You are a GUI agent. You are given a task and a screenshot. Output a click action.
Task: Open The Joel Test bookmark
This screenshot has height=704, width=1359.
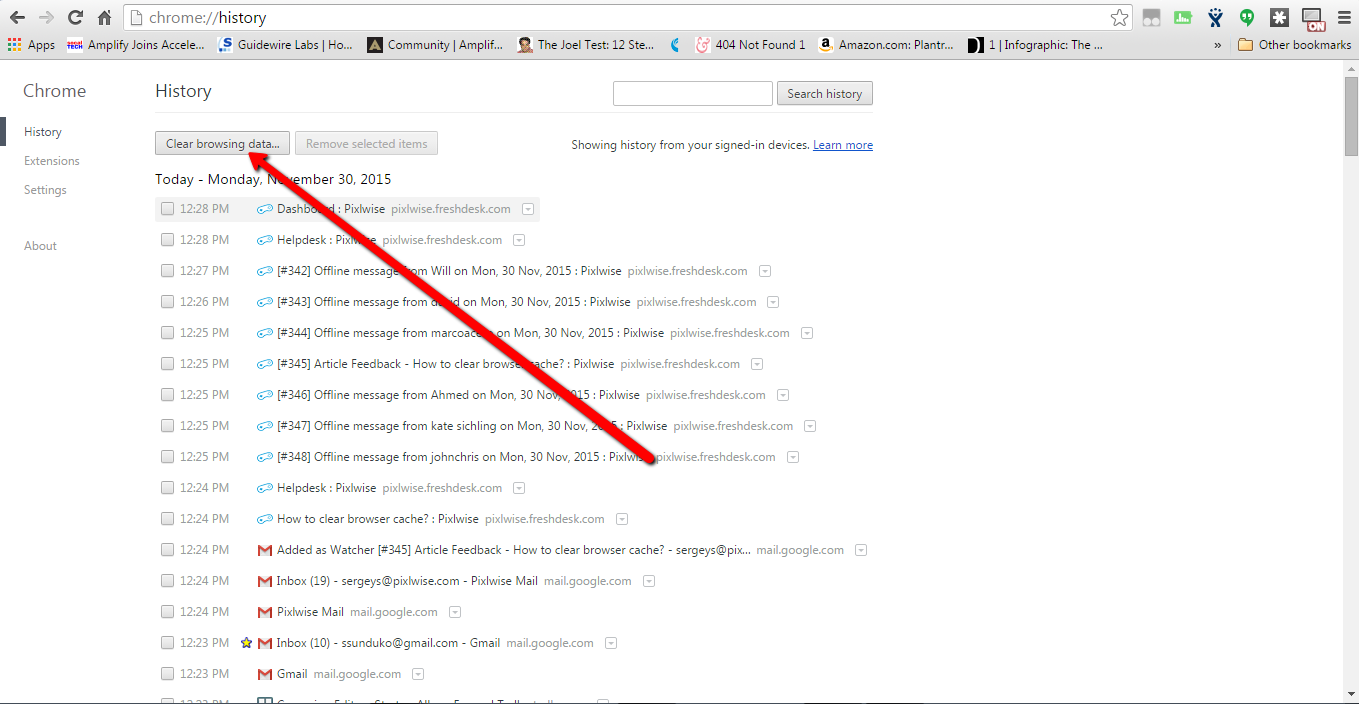[x=586, y=45]
